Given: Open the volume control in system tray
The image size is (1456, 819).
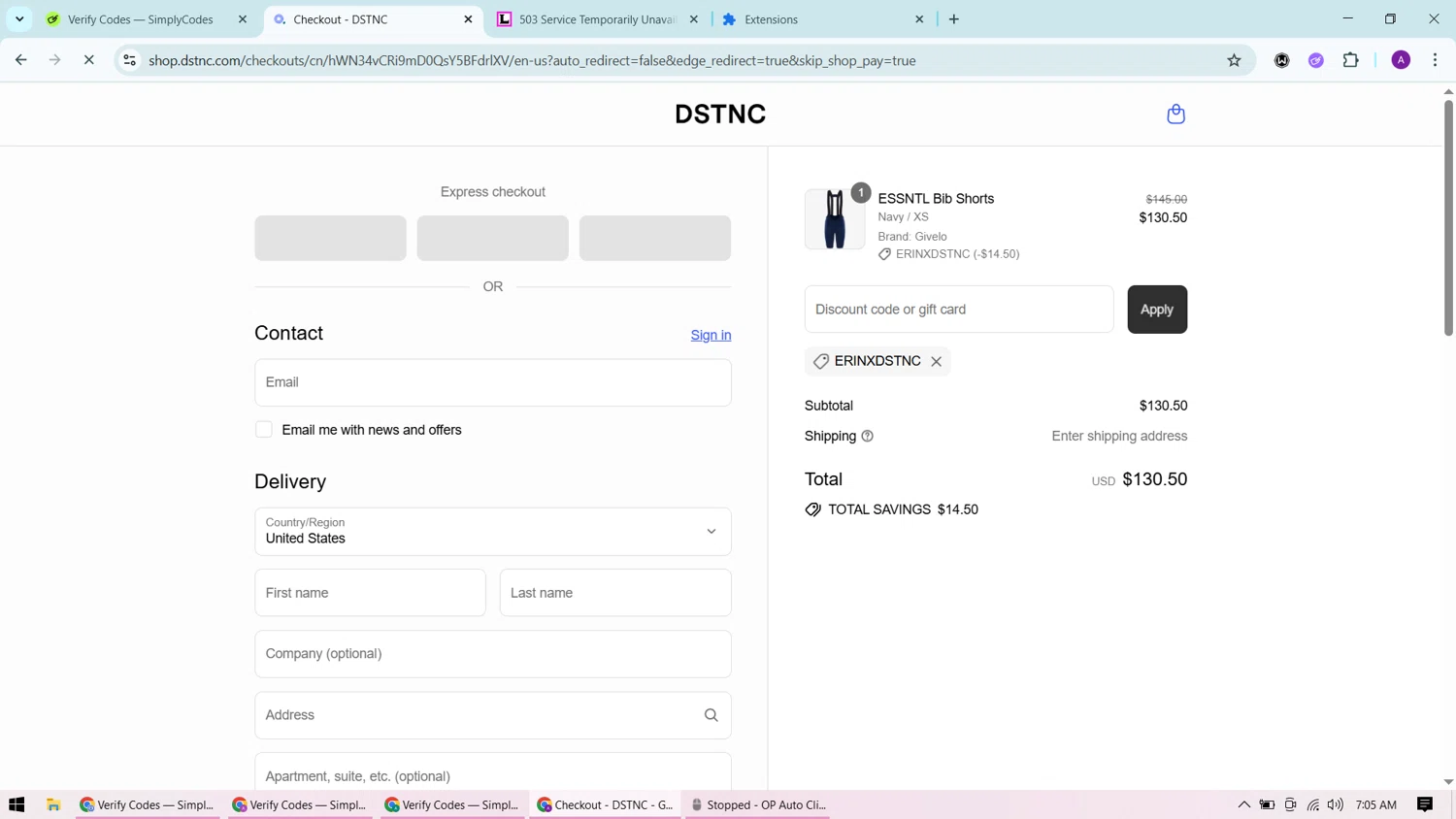Looking at the screenshot, I should pyautogui.click(x=1336, y=804).
